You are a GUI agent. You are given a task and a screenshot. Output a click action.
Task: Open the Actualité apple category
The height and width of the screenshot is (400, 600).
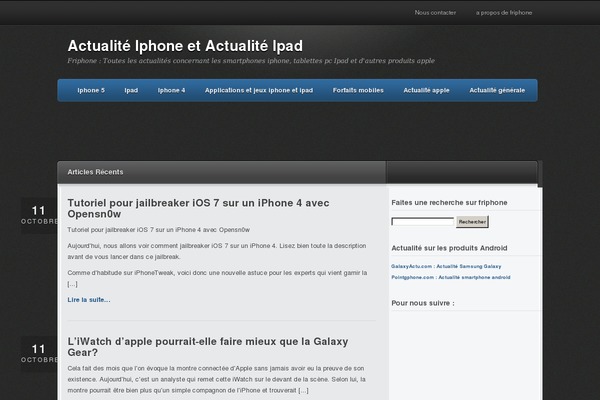426,90
